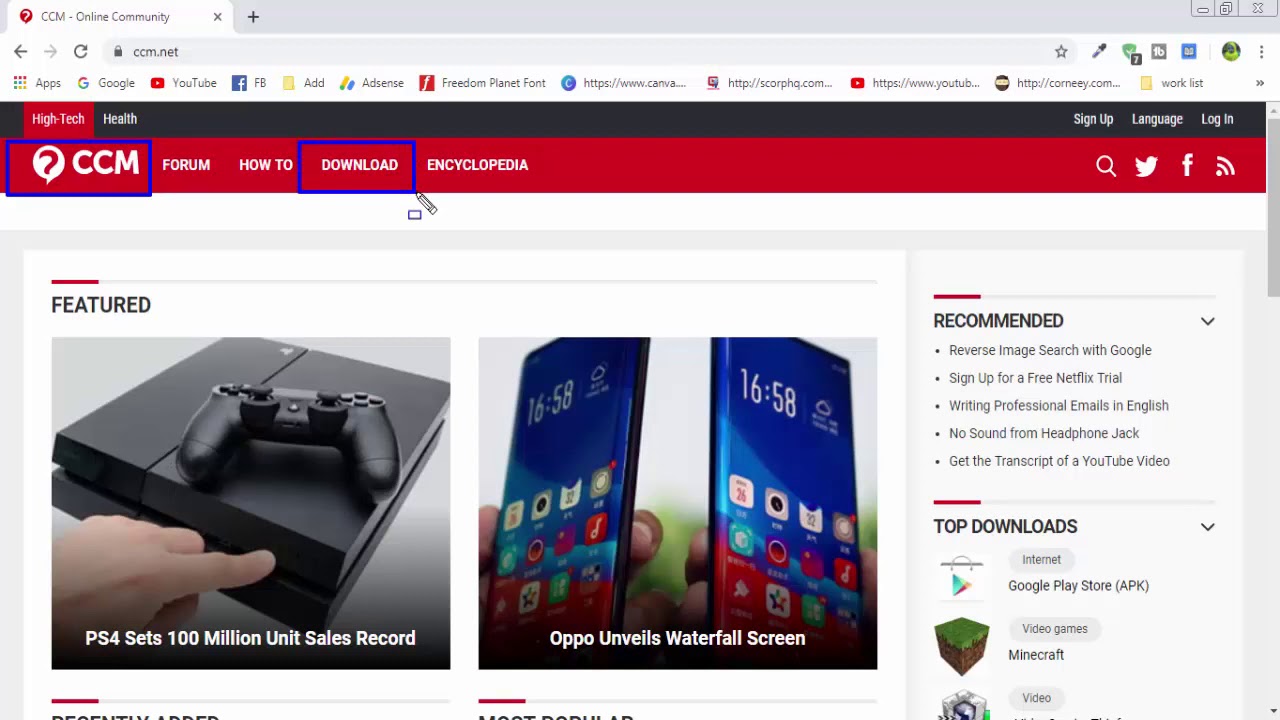Open the Google Play Store (APK) download
Screen dimensions: 1280x720
coord(1078,586)
